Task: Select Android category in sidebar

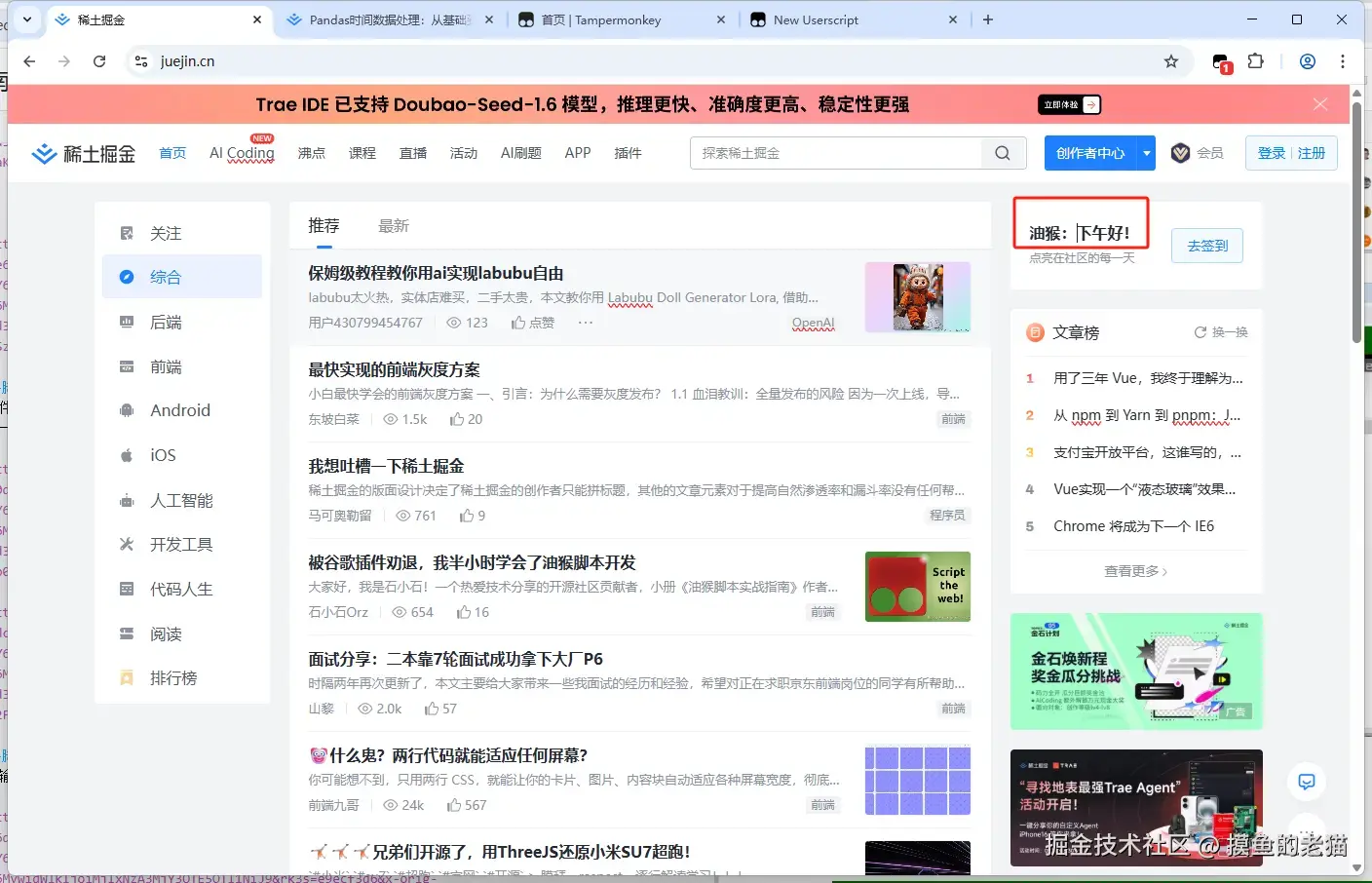Action: 182,410
